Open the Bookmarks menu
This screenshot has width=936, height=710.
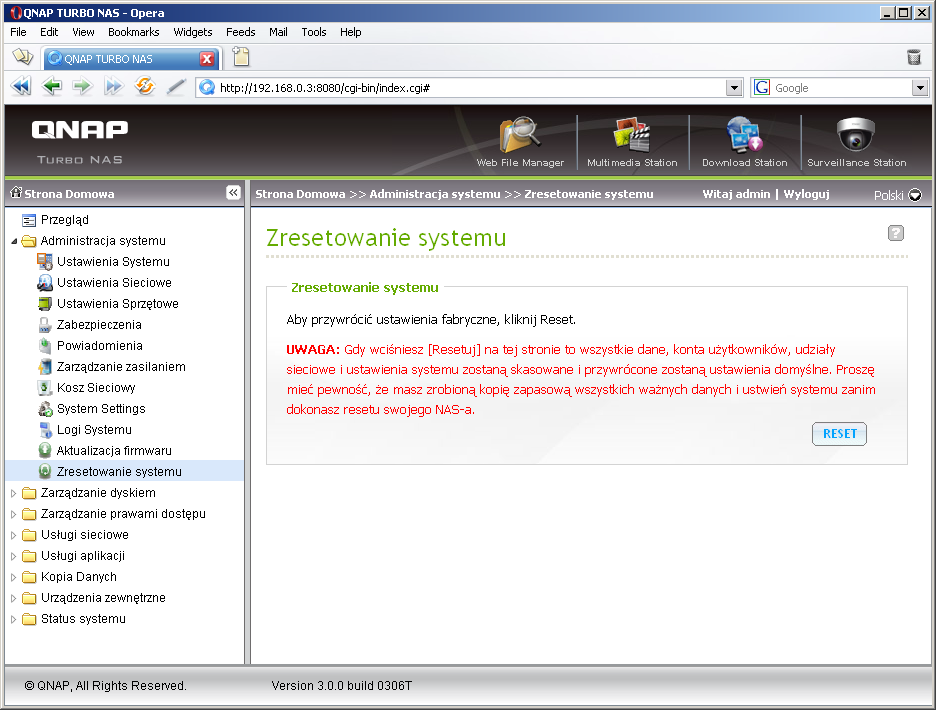[x=134, y=32]
